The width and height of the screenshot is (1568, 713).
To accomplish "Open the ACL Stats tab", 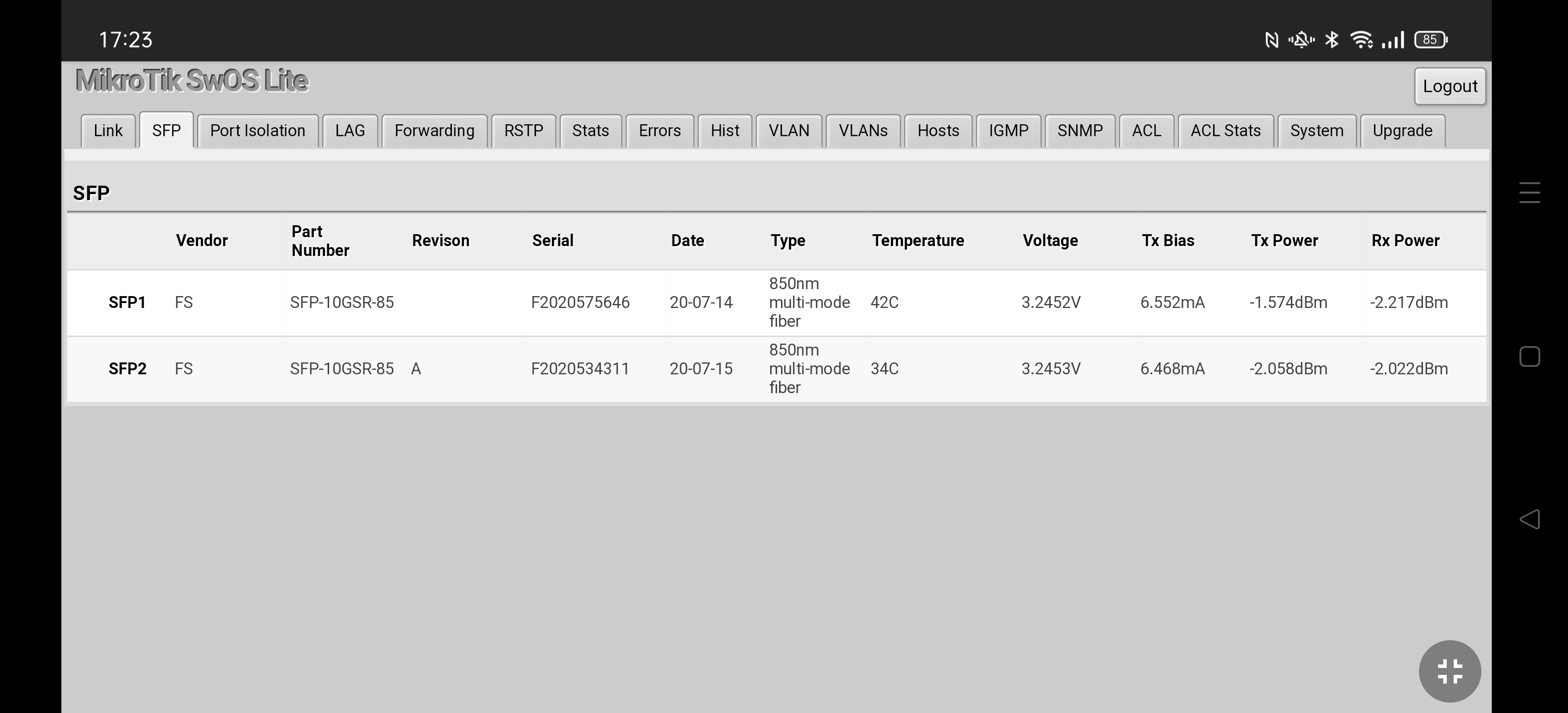I will pos(1225,131).
